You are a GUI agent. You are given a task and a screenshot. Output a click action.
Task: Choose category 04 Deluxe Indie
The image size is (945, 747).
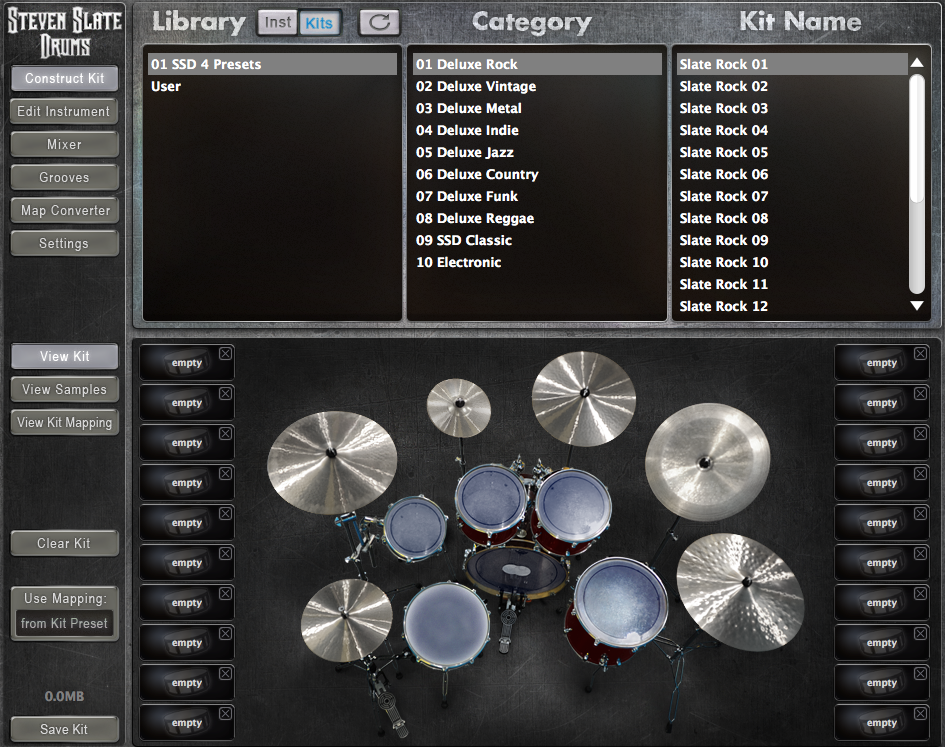tap(537, 130)
